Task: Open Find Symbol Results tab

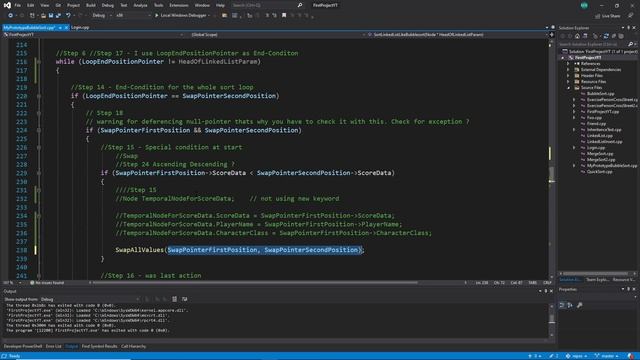Action: coord(99,346)
